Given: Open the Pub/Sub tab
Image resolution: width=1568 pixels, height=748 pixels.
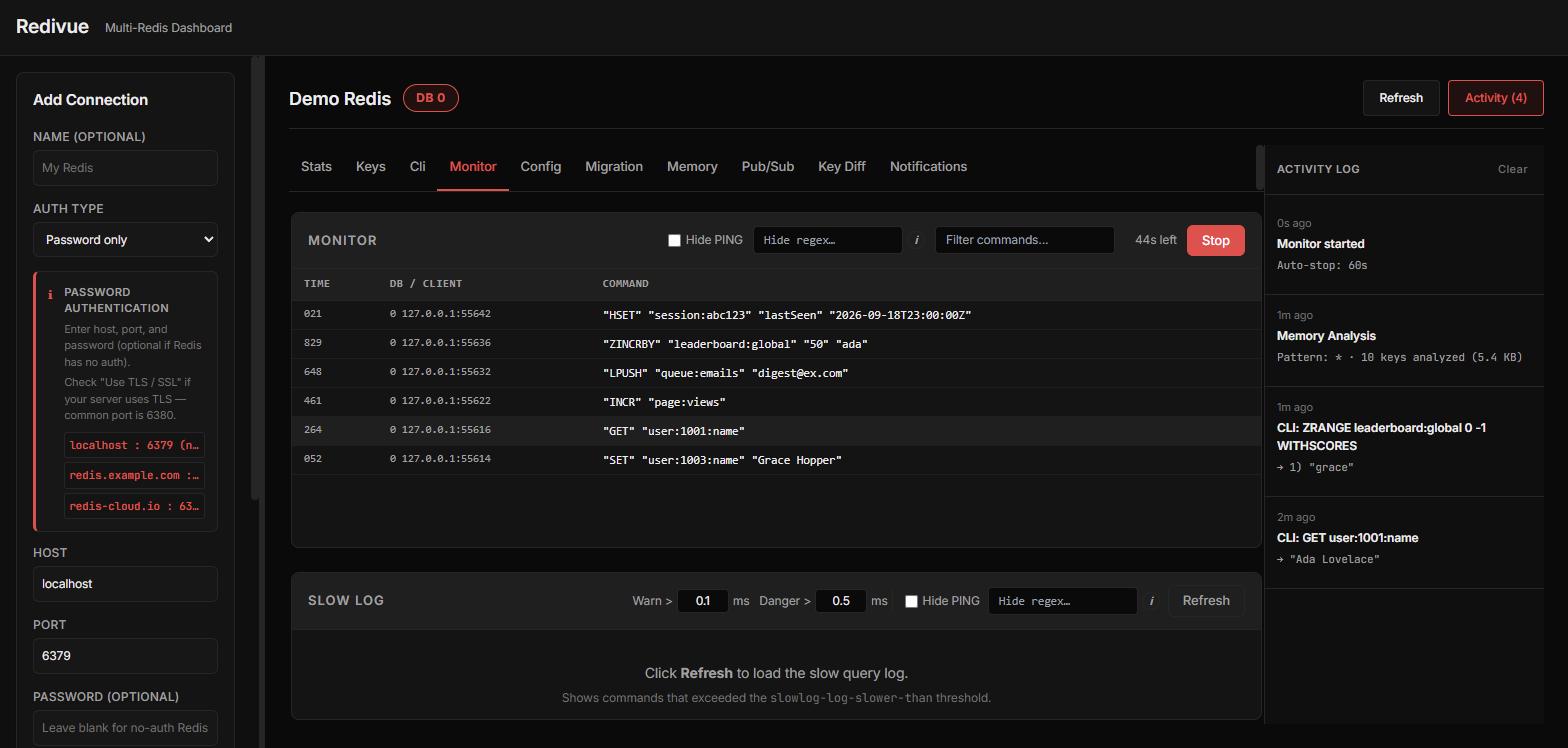Looking at the screenshot, I should pos(768,167).
